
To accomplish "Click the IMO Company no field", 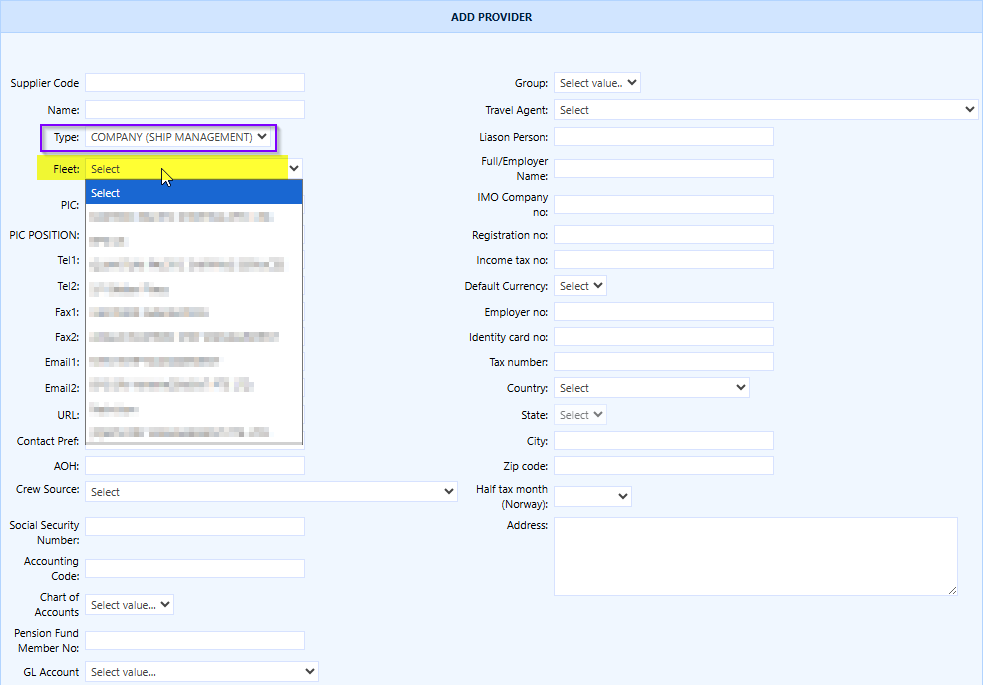I will [x=664, y=204].
